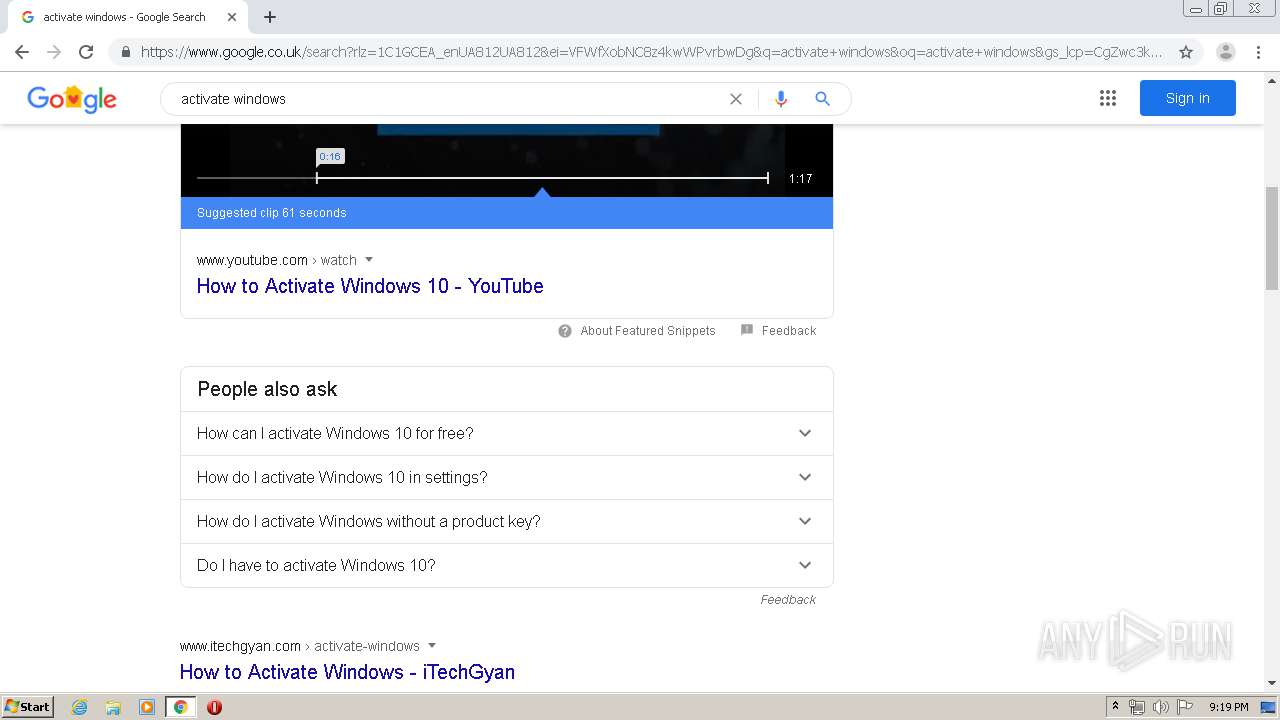Screen dimensions: 1280x720
Task: Click the featured snippet Feedback link
Action: tap(789, 331)
